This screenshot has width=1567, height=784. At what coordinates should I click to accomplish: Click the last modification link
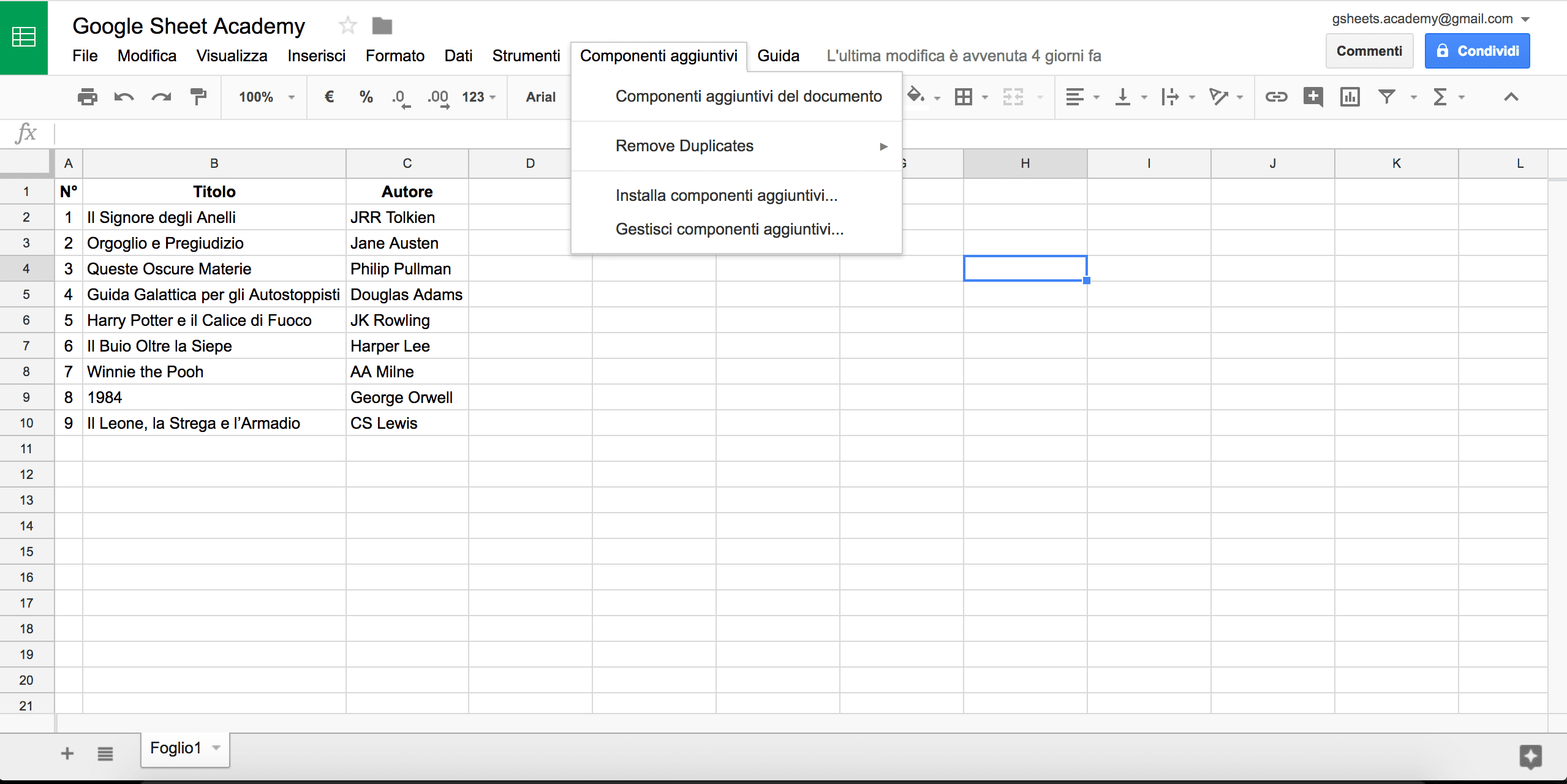coord(964,56)
